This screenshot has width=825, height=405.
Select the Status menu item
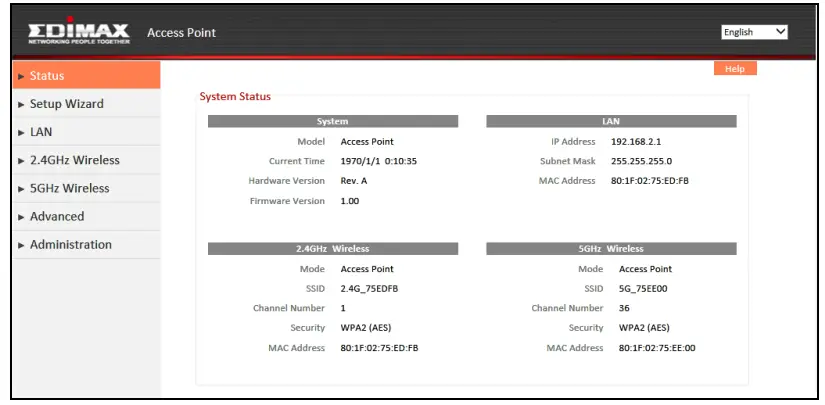(x=86, y=75)
